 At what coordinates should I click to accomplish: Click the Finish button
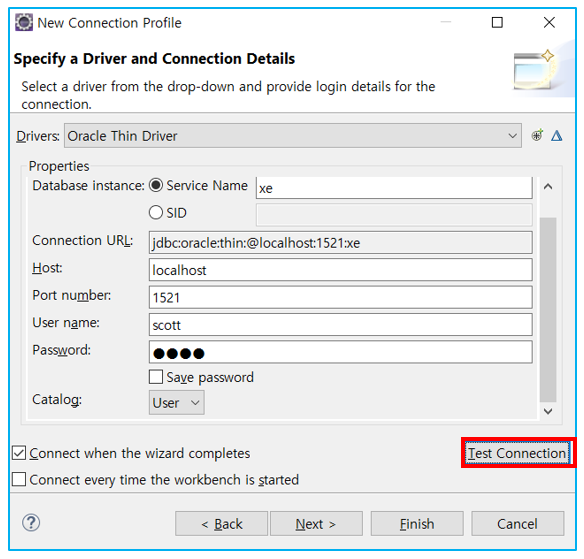tap(417, 524)
